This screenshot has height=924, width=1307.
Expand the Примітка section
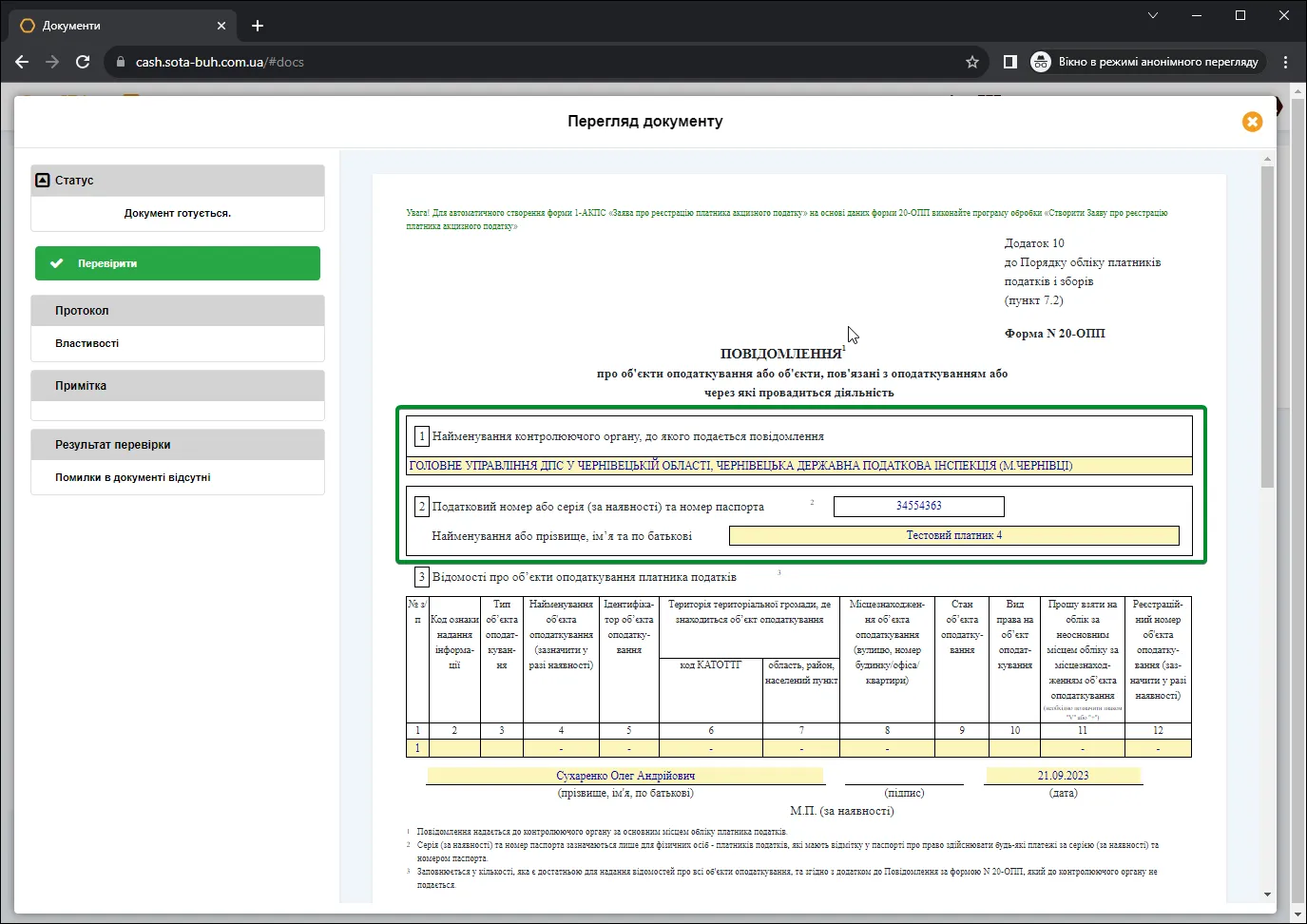178,386
